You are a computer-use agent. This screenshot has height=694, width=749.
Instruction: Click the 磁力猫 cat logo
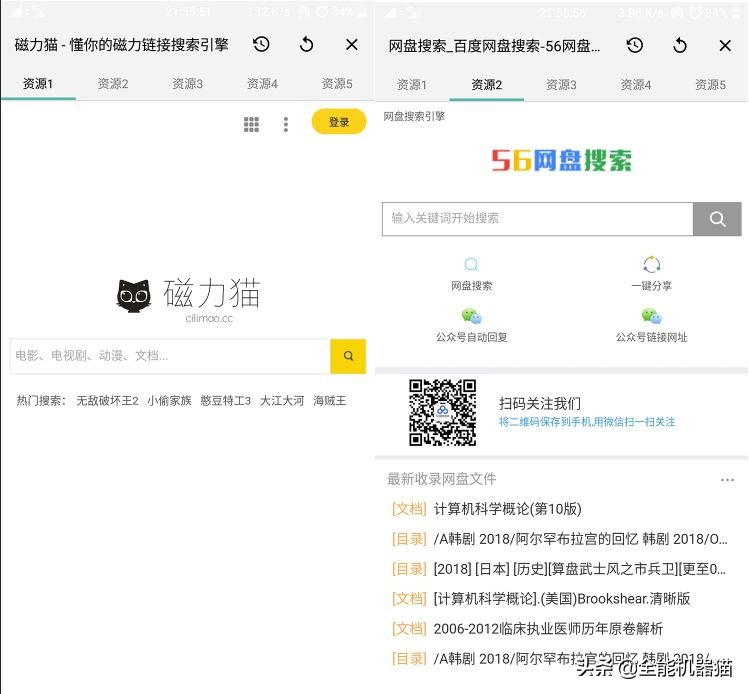(134, 296)
